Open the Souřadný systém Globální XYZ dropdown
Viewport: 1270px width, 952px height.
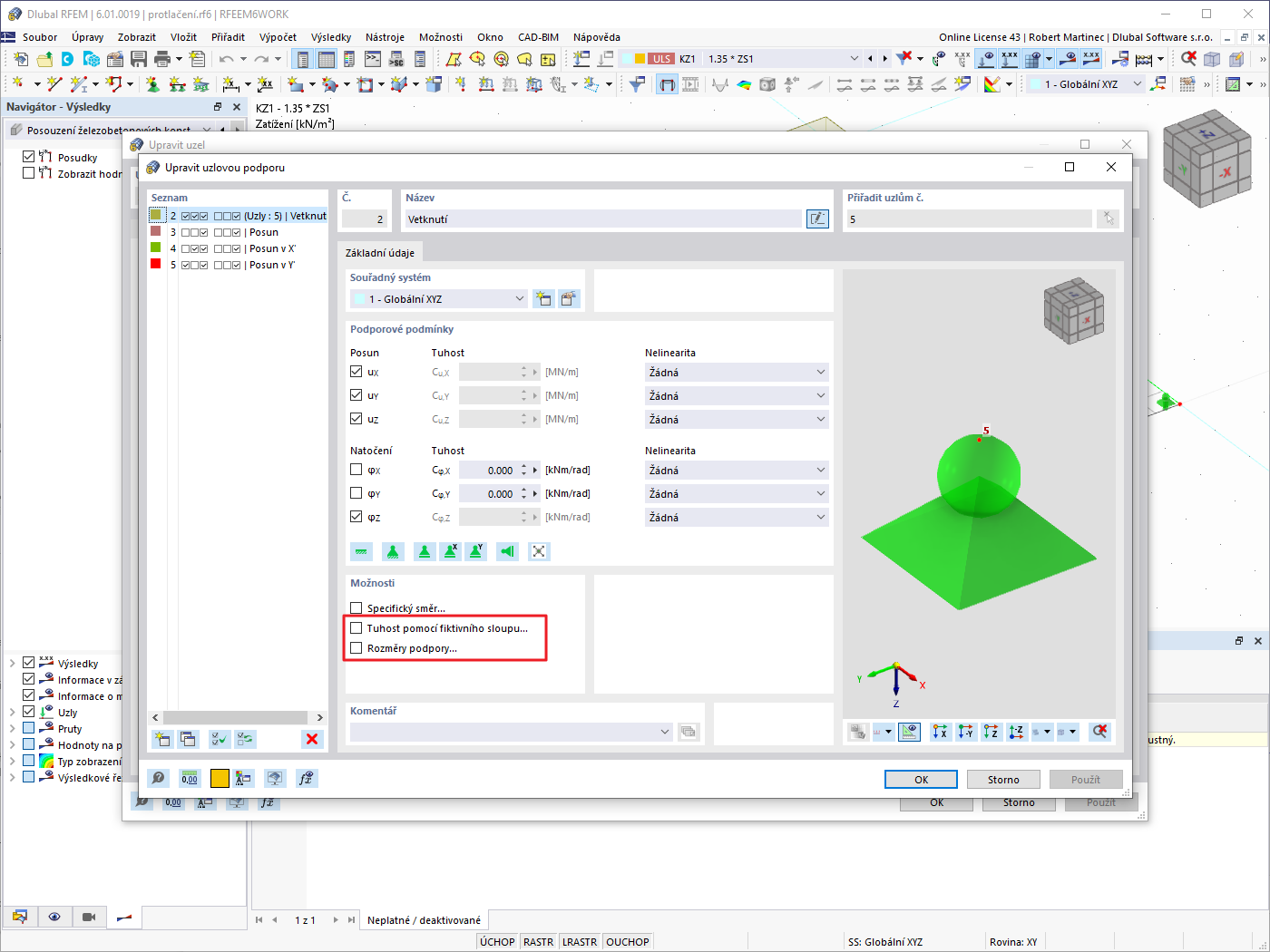pos(439,298)
